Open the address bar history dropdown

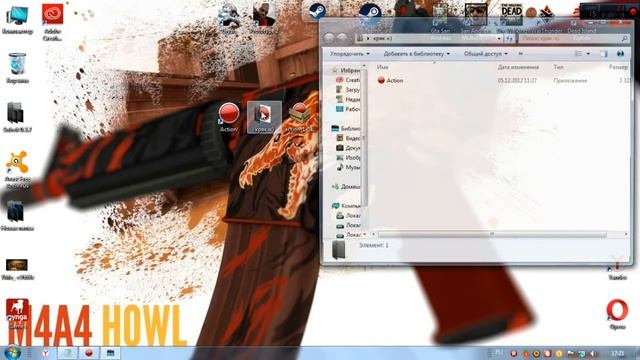click(x=499, y=38)
